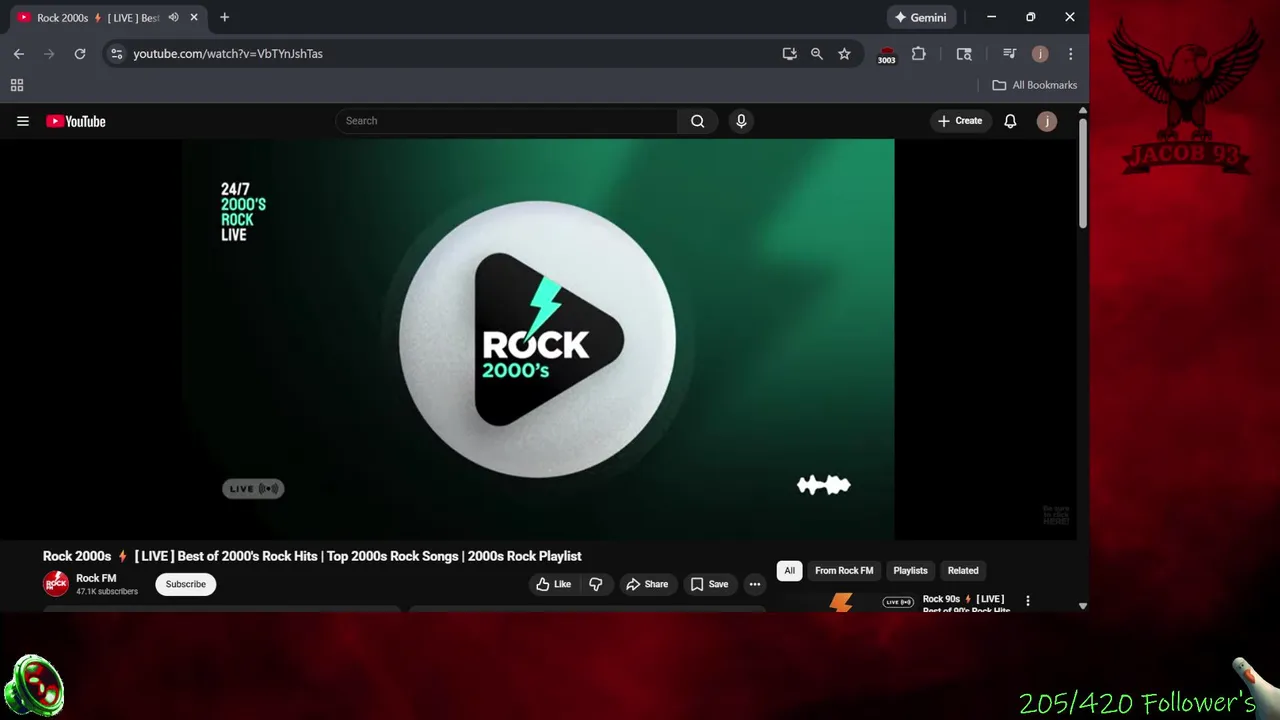Open Chrome's three-dot menu
The width and height of the screenshot is (1280, 720).
tap(1071, 54)
